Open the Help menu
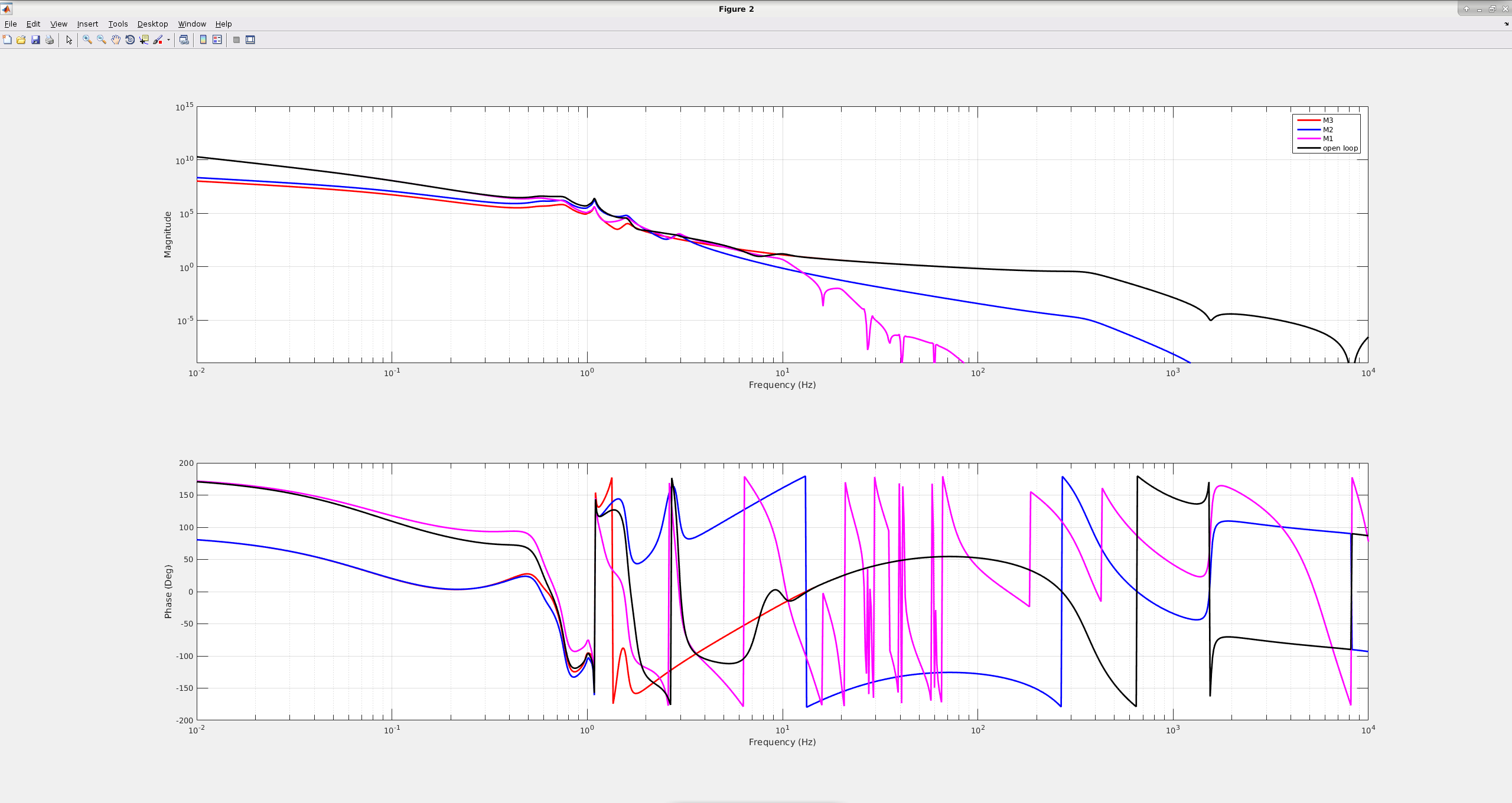The image size is (1512, 803). 223,24
